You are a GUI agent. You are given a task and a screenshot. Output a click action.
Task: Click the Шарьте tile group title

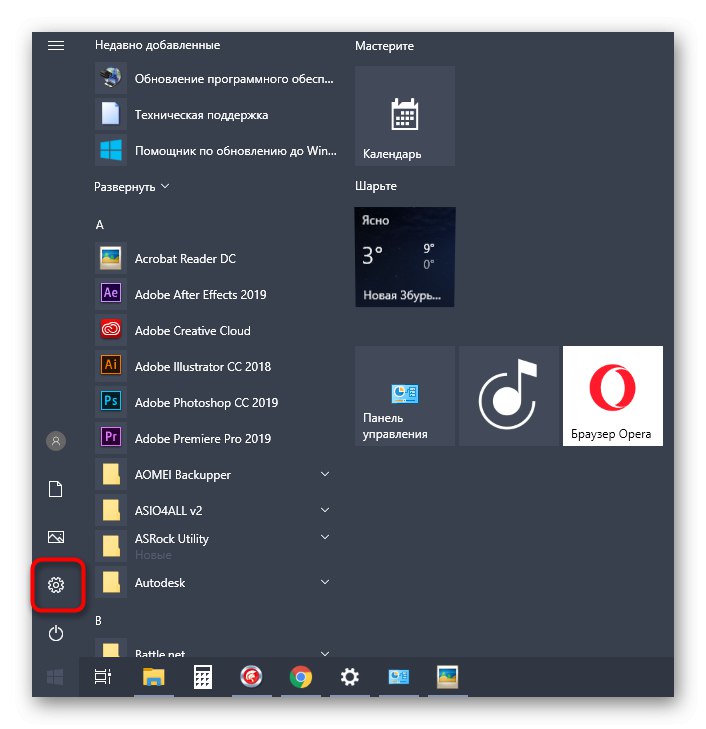[x=376, y=186]
